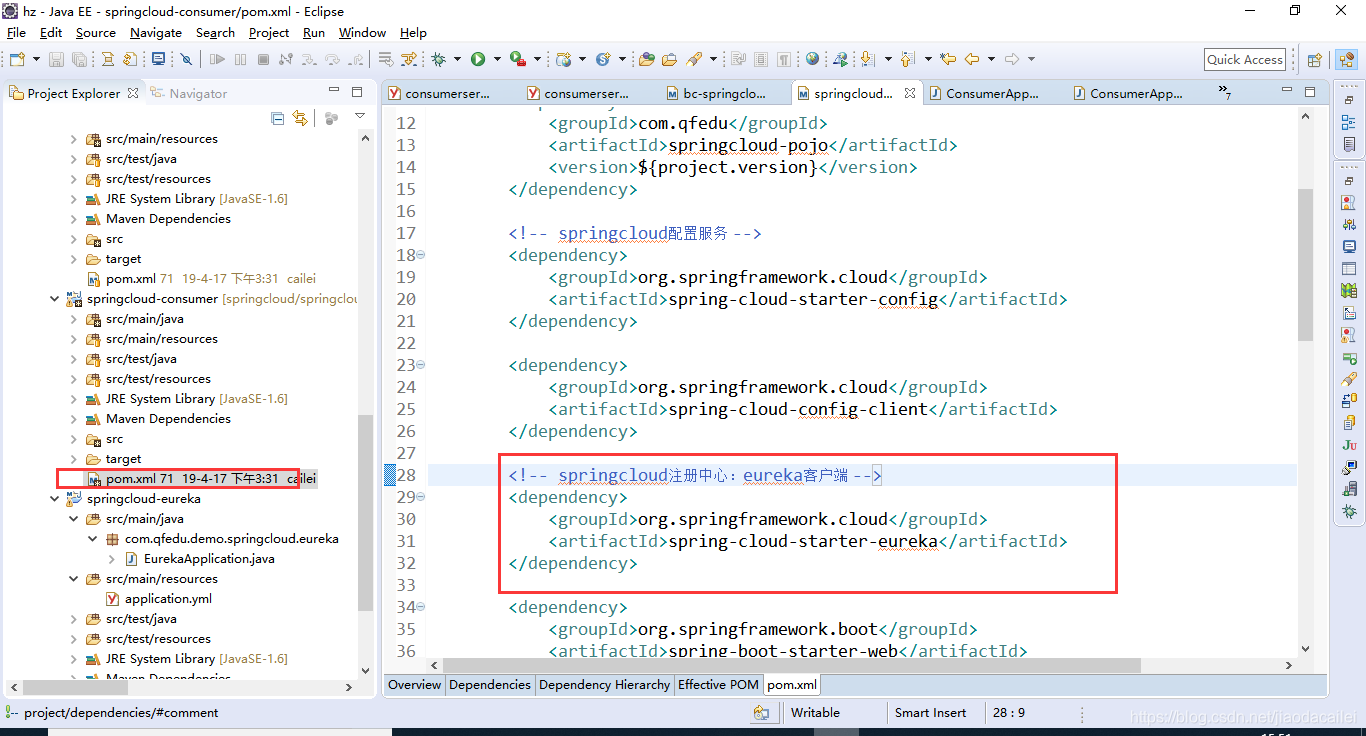The width and height of the screenshot is (1366, 736).
Task: Click the New file toolbar icon
Action: tap(17, 59)
